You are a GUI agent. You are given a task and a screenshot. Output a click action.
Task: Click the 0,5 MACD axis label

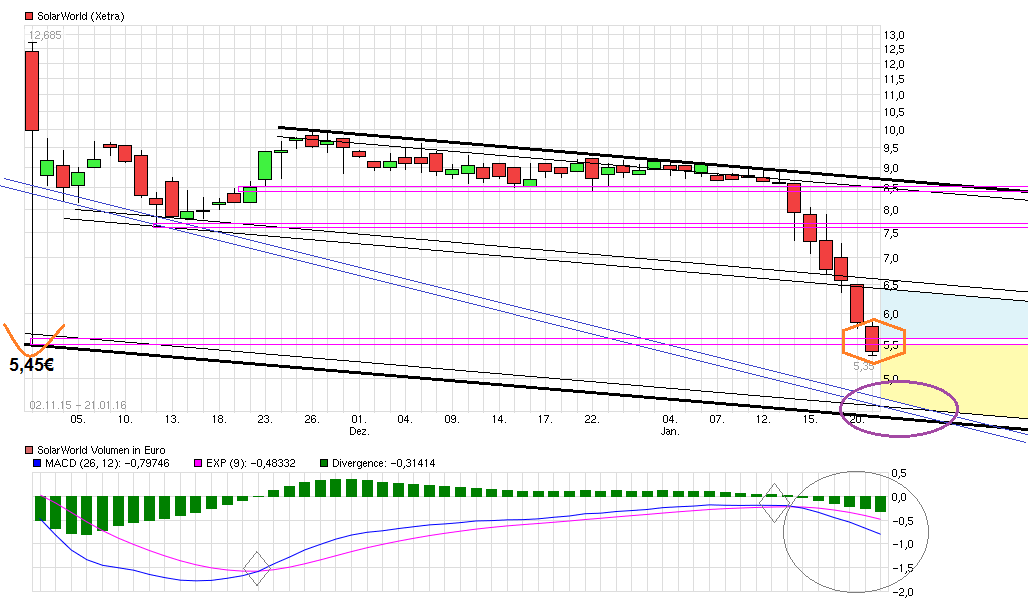coord(899,474)
